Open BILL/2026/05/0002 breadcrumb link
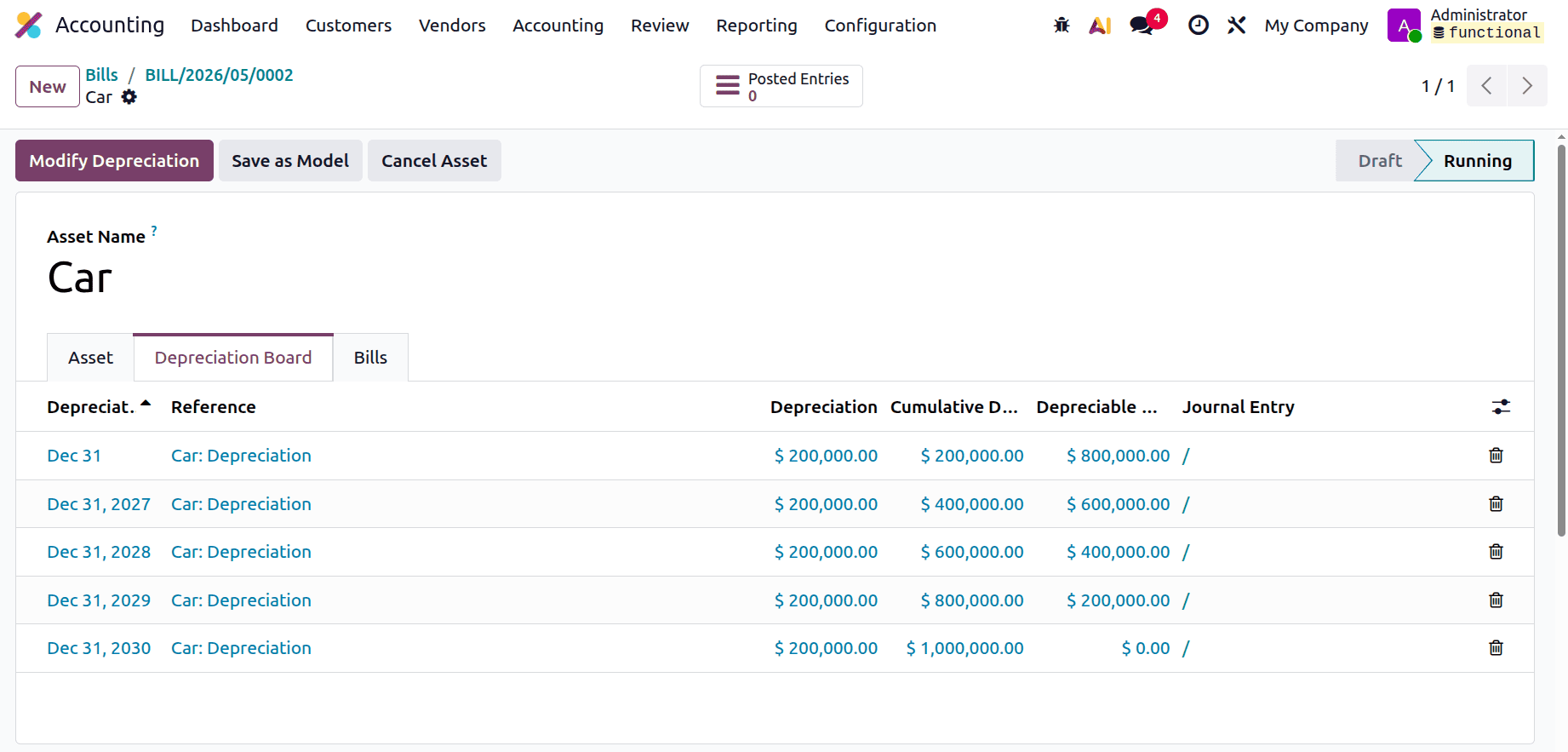This screenshot has height=752, width=1568. pyautogui.click(x=219, y=75)
